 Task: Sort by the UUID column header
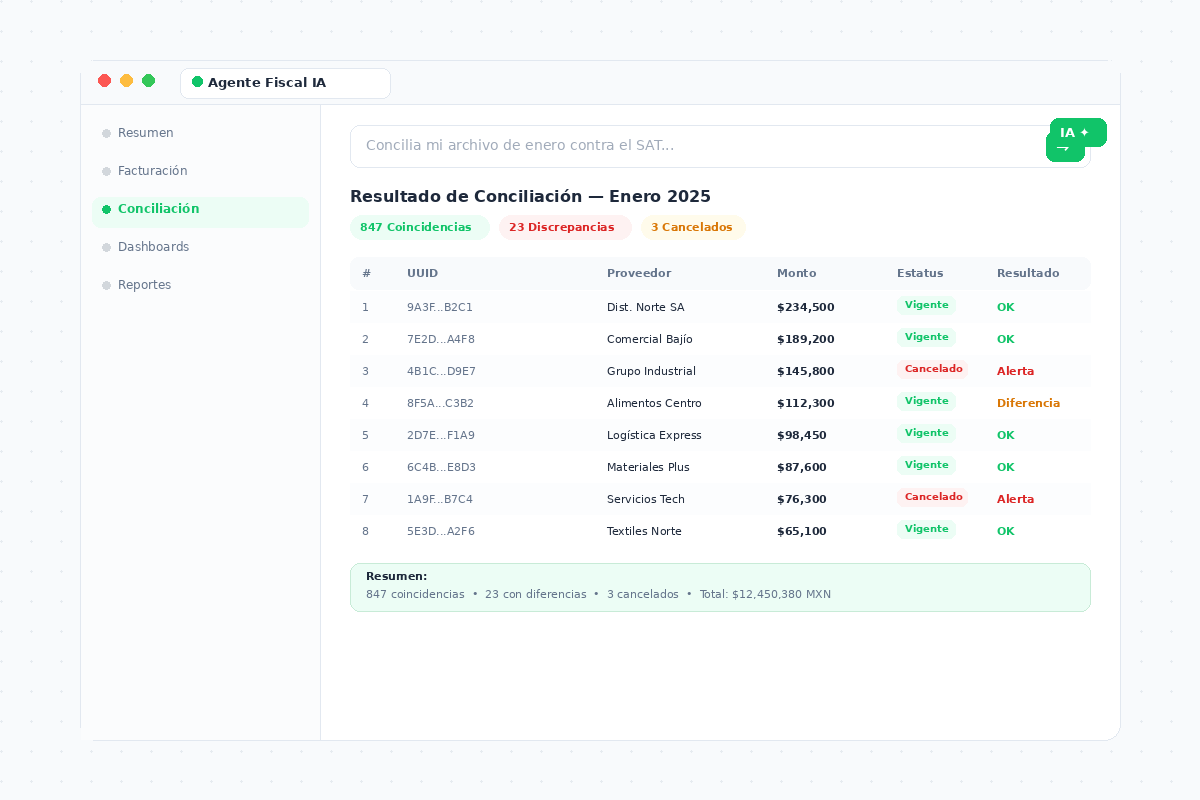pos(422,273)
